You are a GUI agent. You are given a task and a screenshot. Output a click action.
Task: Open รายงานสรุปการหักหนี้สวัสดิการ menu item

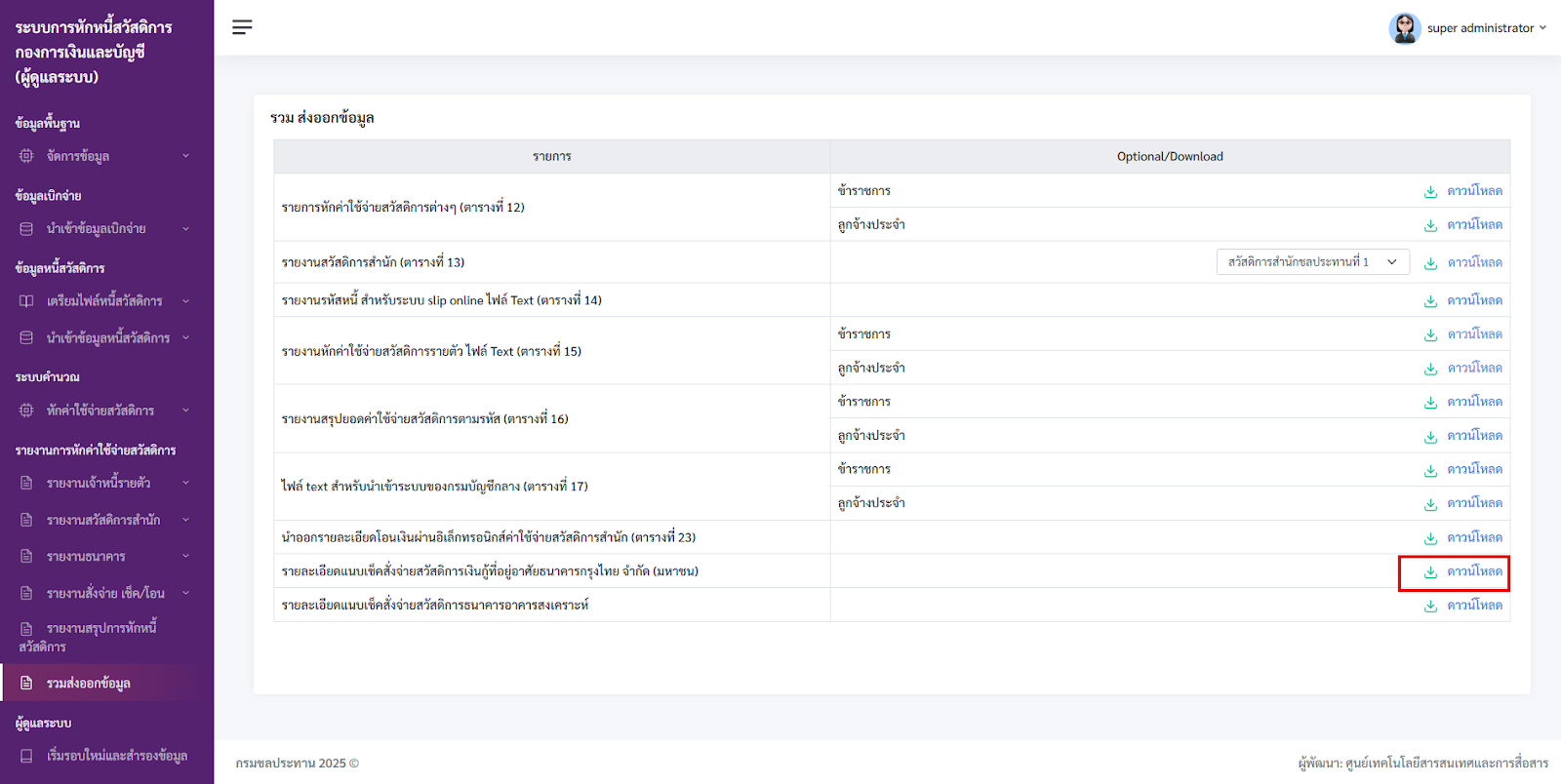click(x=88, y=637)
